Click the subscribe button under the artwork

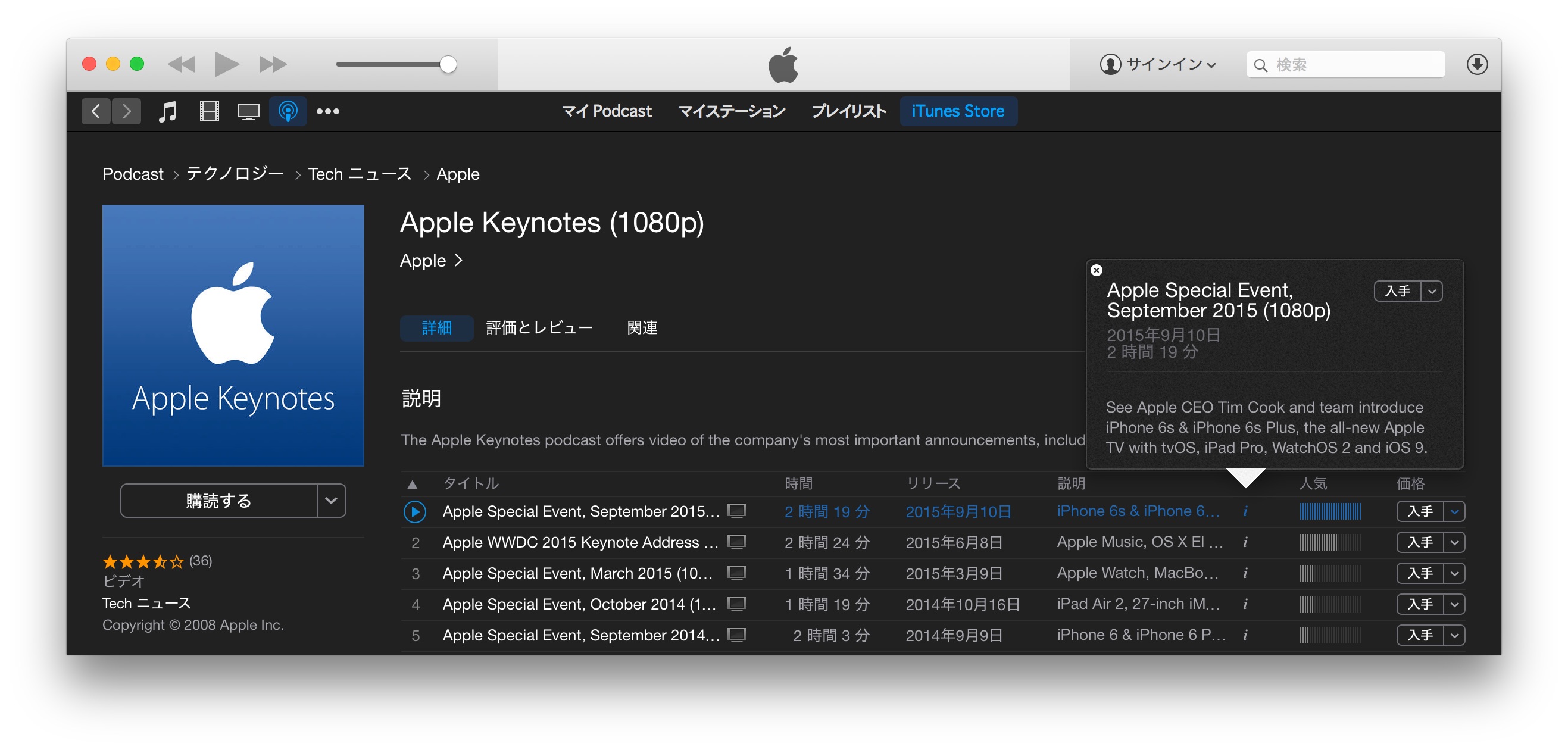coord(219,501)
